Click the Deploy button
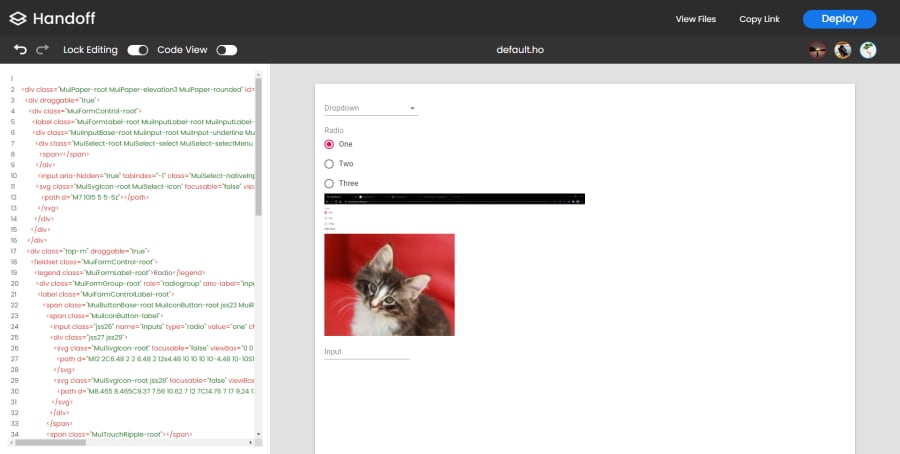Screen dimensions: 900x454 839,18
